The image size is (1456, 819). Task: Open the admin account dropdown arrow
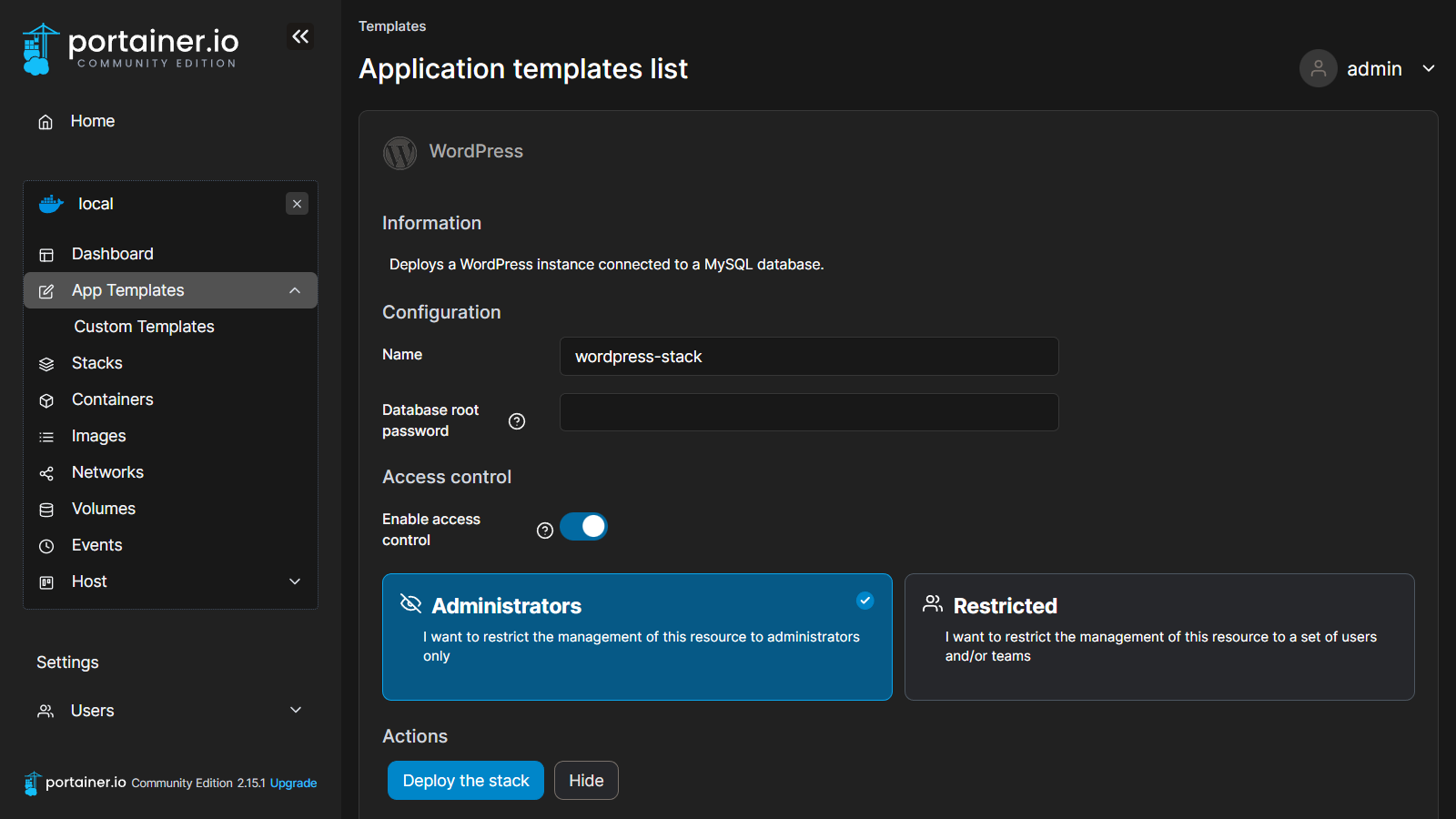[x=1429, y=69]
